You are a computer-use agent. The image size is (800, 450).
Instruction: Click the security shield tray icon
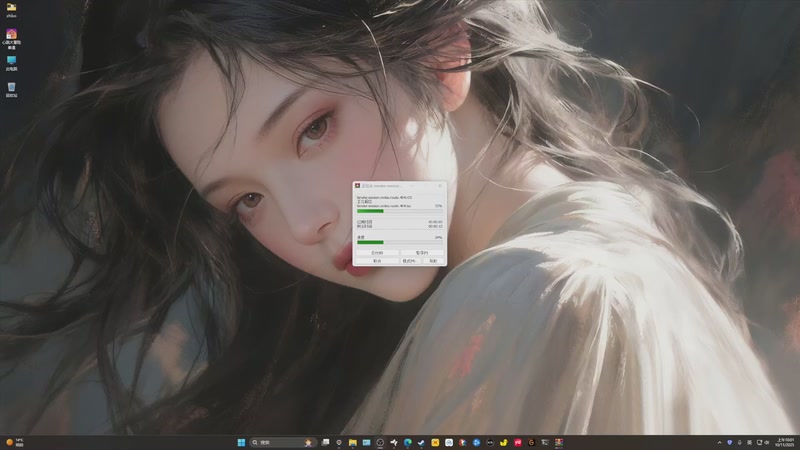click(x=730, y=442)
